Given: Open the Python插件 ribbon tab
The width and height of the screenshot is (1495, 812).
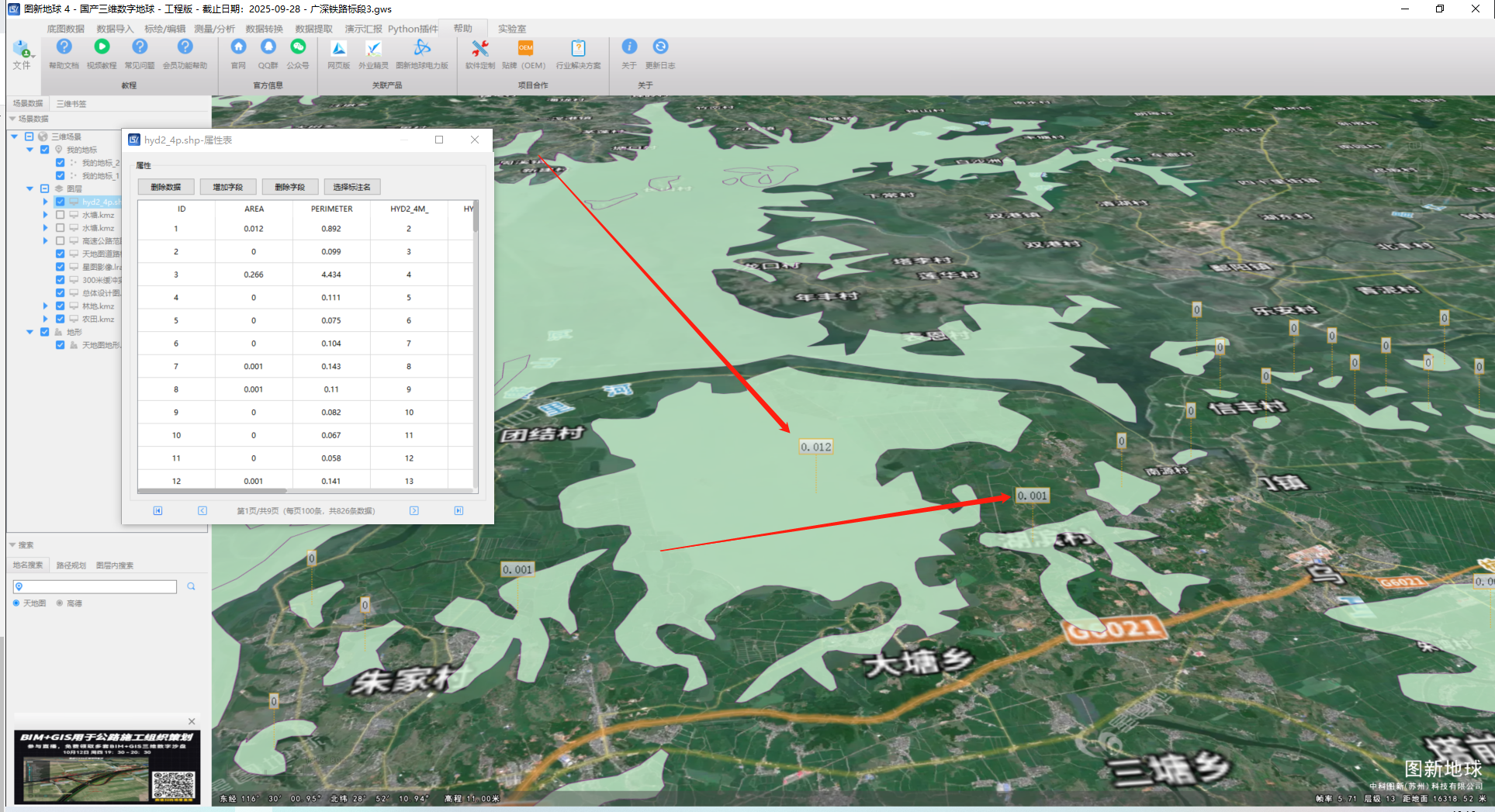Looking at the screenshot, I should 413,29.
